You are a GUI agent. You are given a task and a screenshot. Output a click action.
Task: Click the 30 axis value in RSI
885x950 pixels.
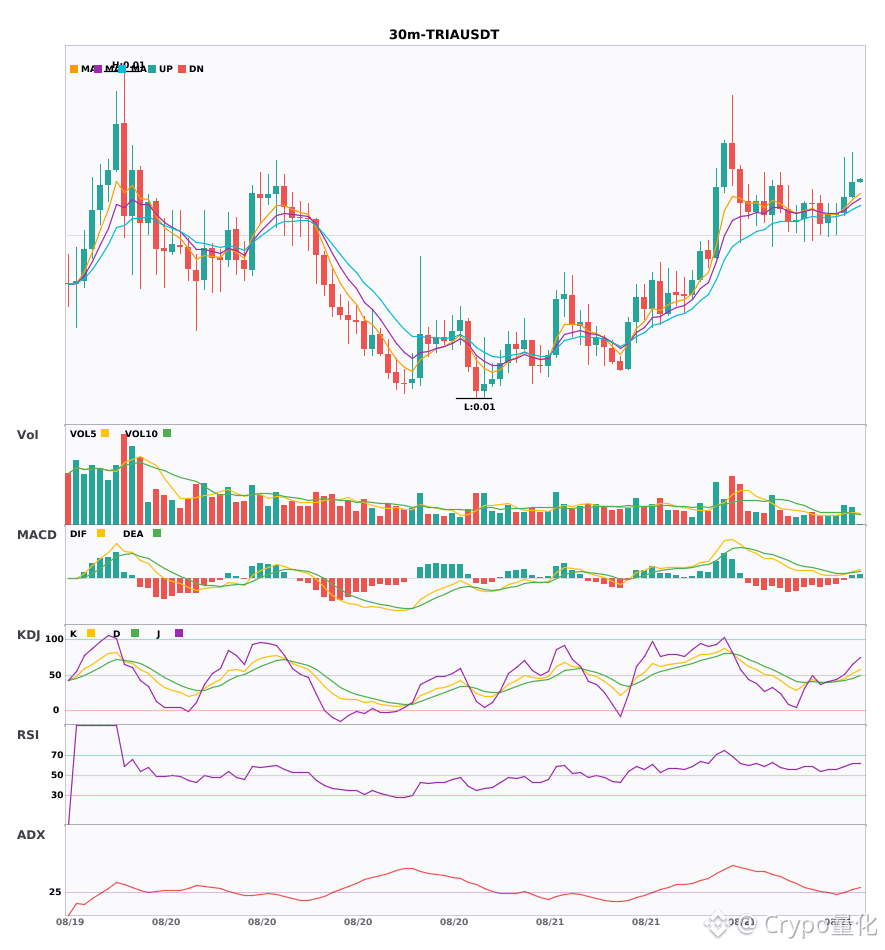[57, 795]
